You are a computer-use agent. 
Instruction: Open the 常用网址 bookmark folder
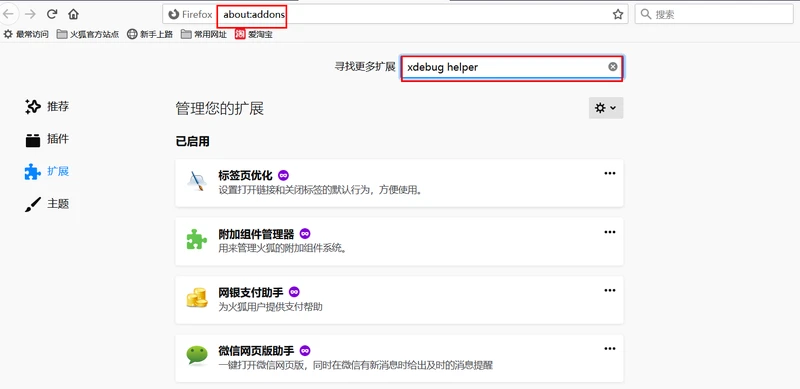coord(204,34)
